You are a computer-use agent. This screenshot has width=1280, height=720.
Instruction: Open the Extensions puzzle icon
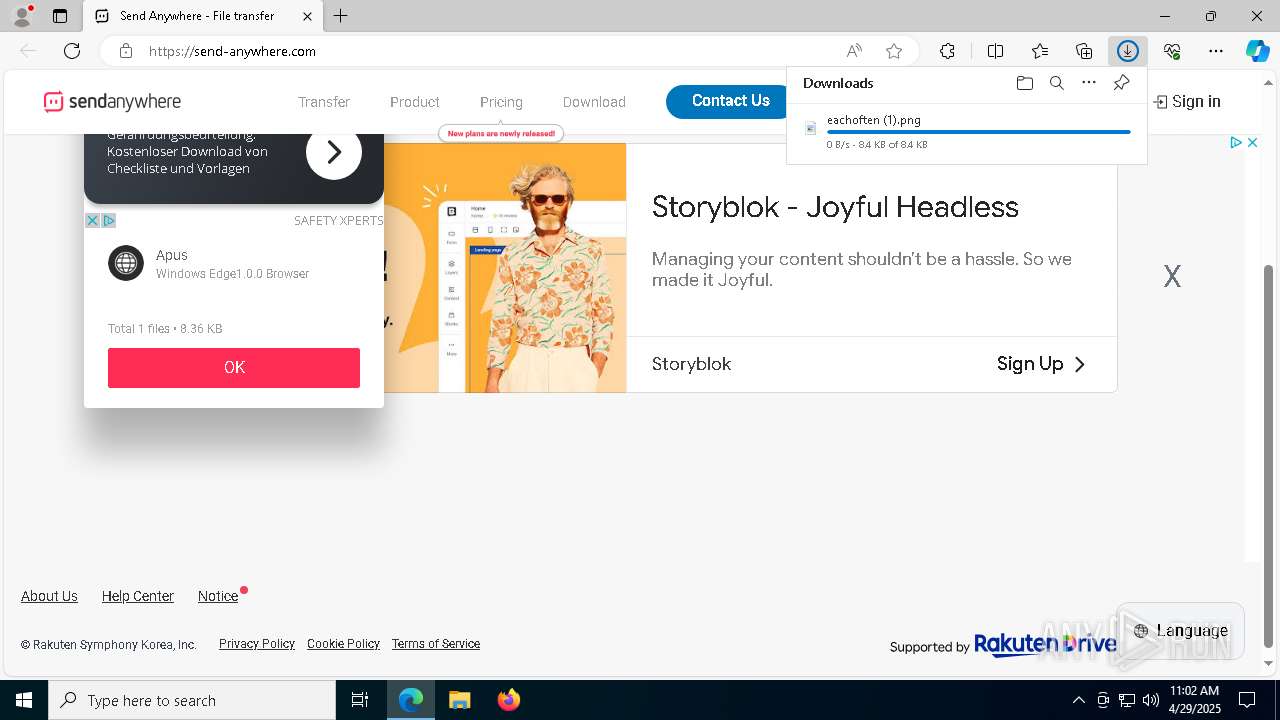coord(947,51)
